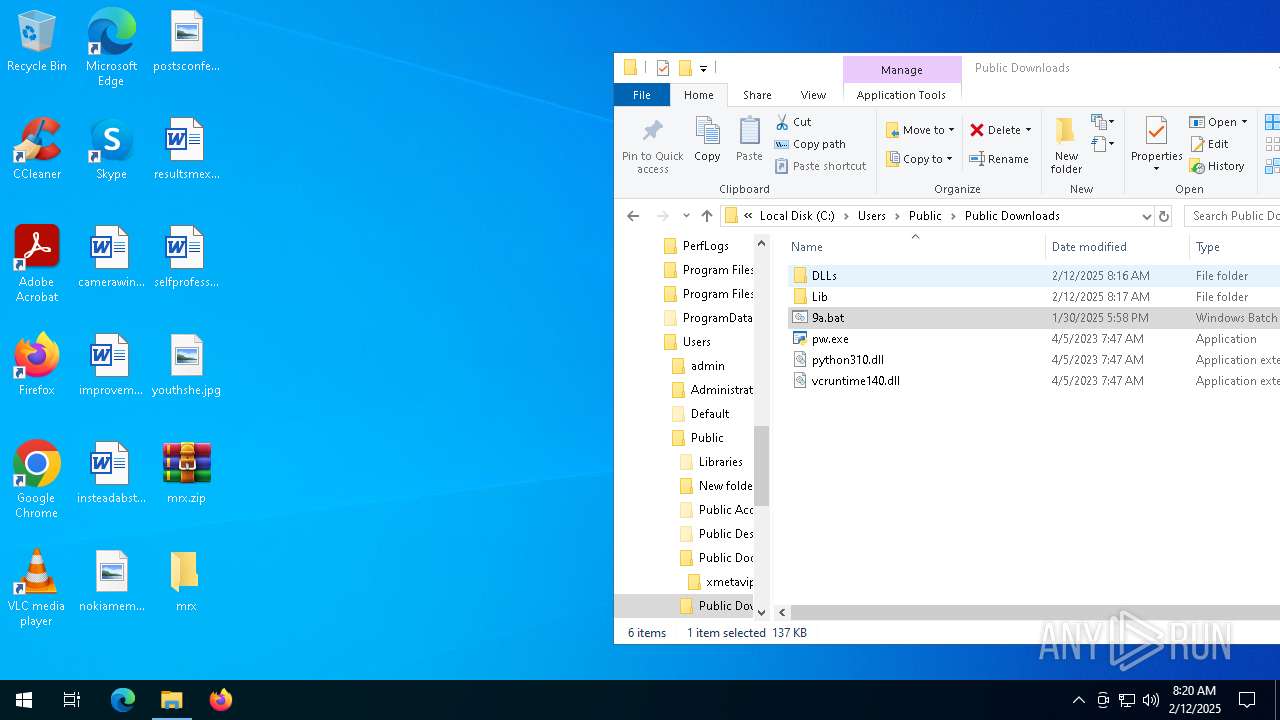Open the notification center icon

[x=1247, y=700]
